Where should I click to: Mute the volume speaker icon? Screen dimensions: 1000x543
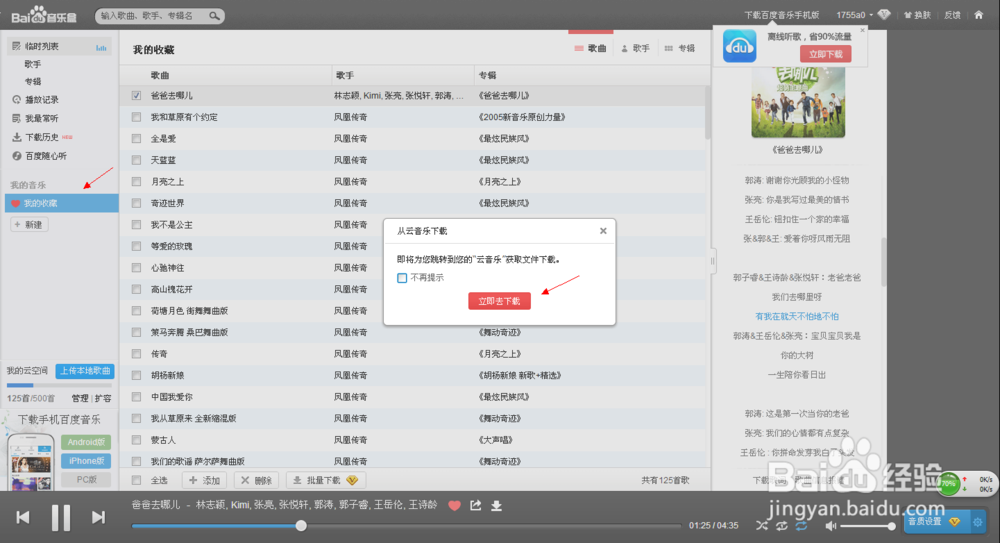click(x=830, y=526)
